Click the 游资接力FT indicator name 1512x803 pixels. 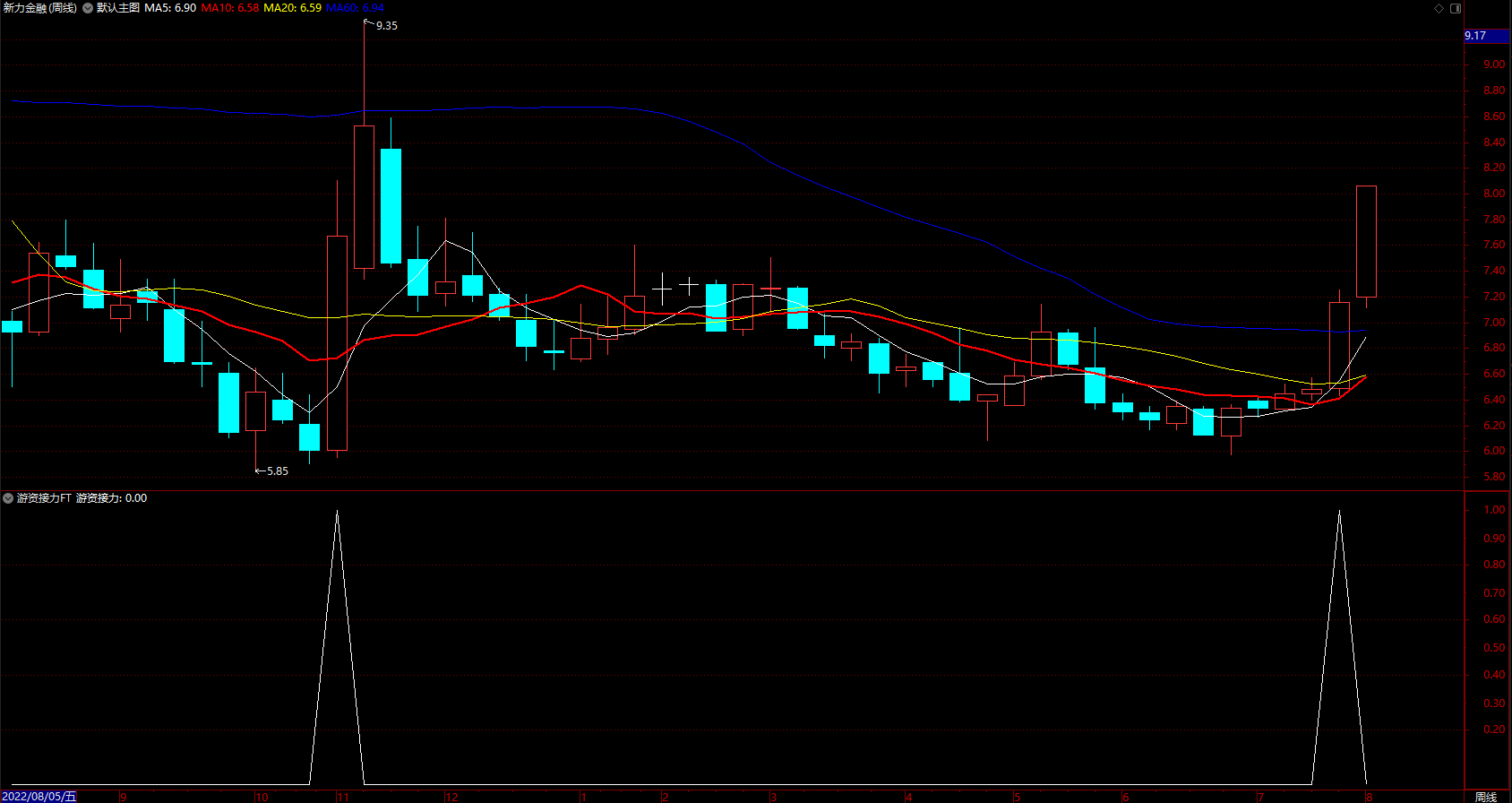44,498
